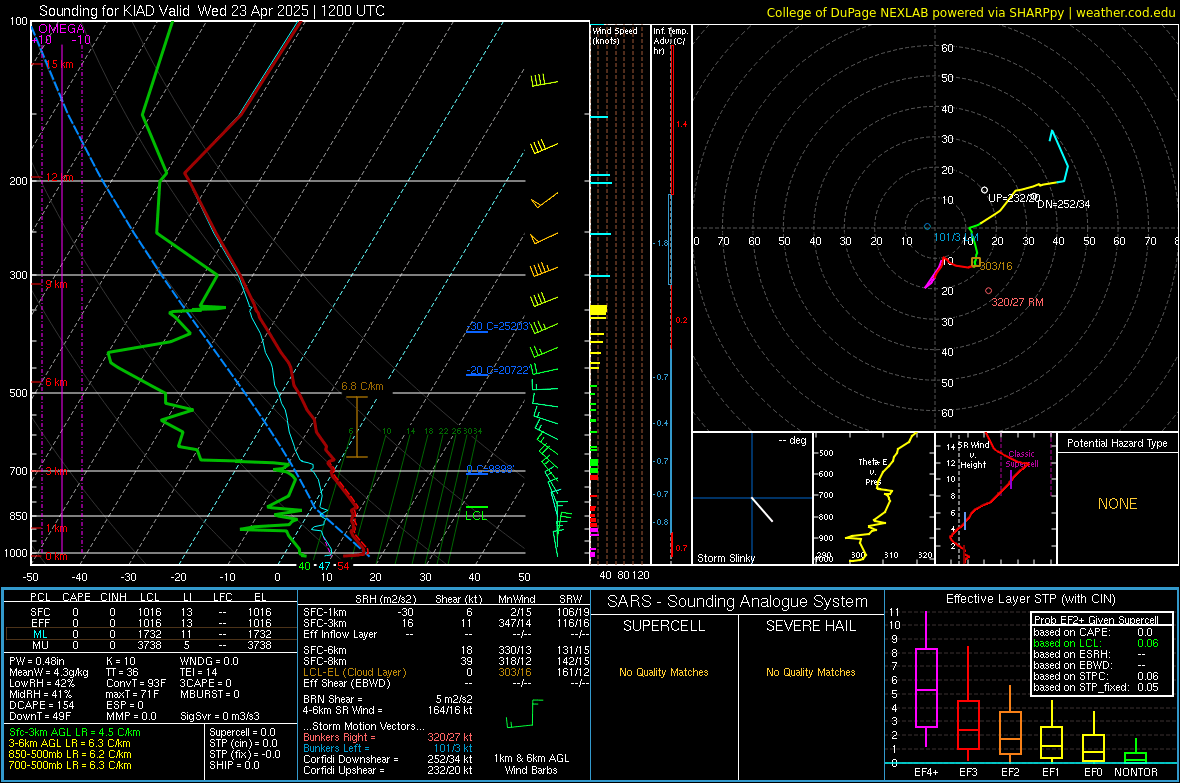1180x783 pixels.
Task: Click the orange EF2 box plot
Action: [1010, 724]
